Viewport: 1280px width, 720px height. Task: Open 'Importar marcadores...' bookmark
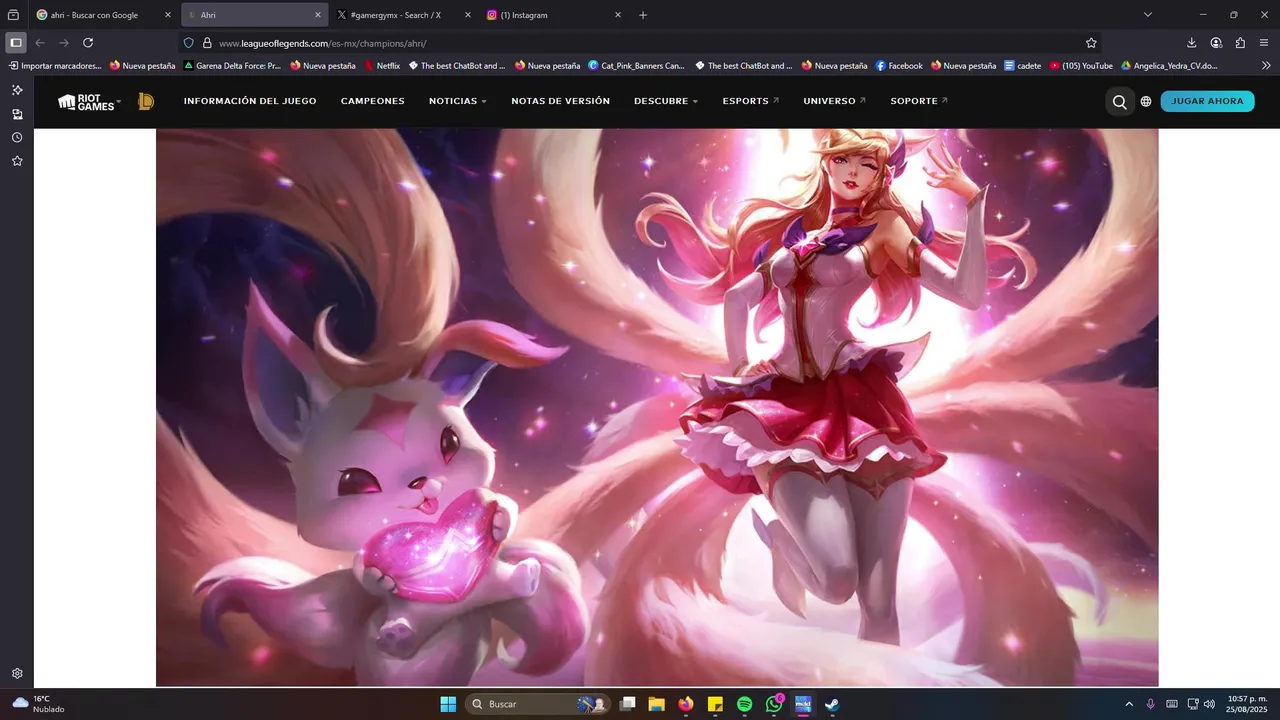(x=55, y=66)
